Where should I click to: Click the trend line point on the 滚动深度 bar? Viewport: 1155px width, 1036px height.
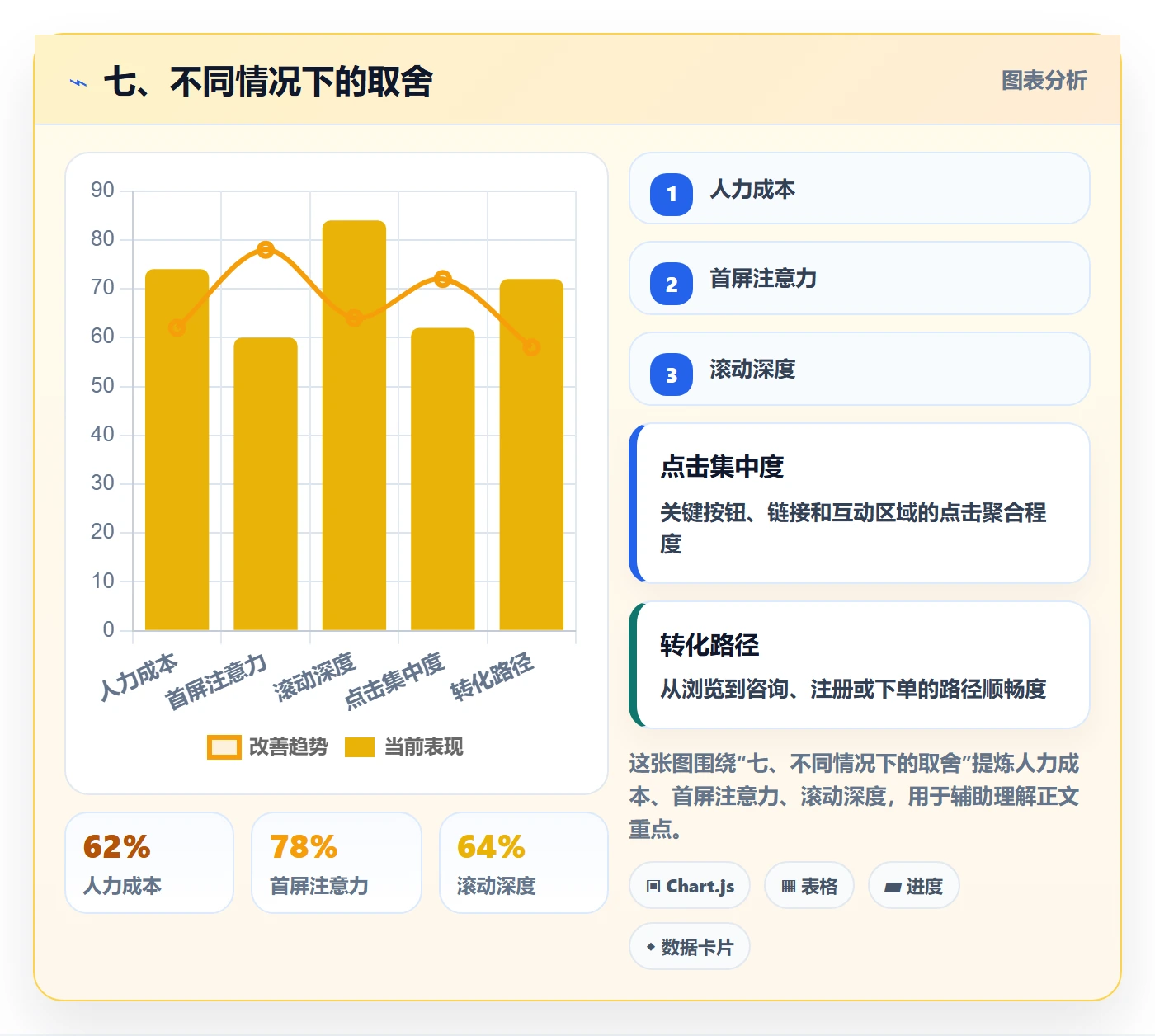point(354,318)
